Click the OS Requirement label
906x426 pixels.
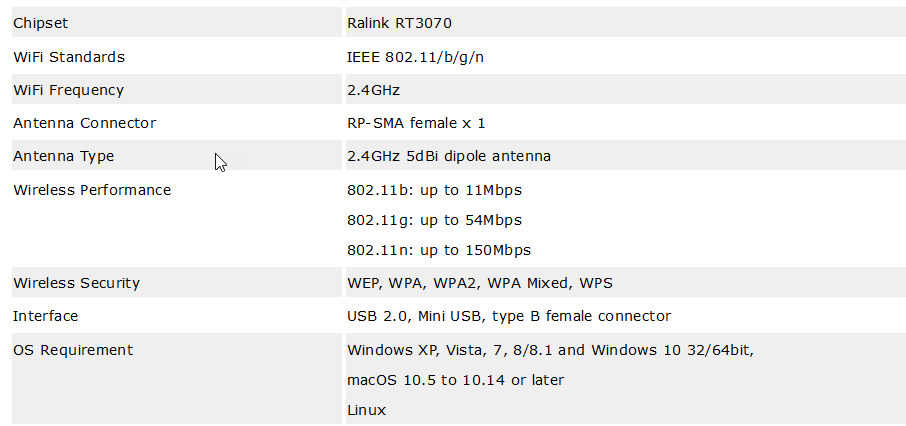(73, 350)
